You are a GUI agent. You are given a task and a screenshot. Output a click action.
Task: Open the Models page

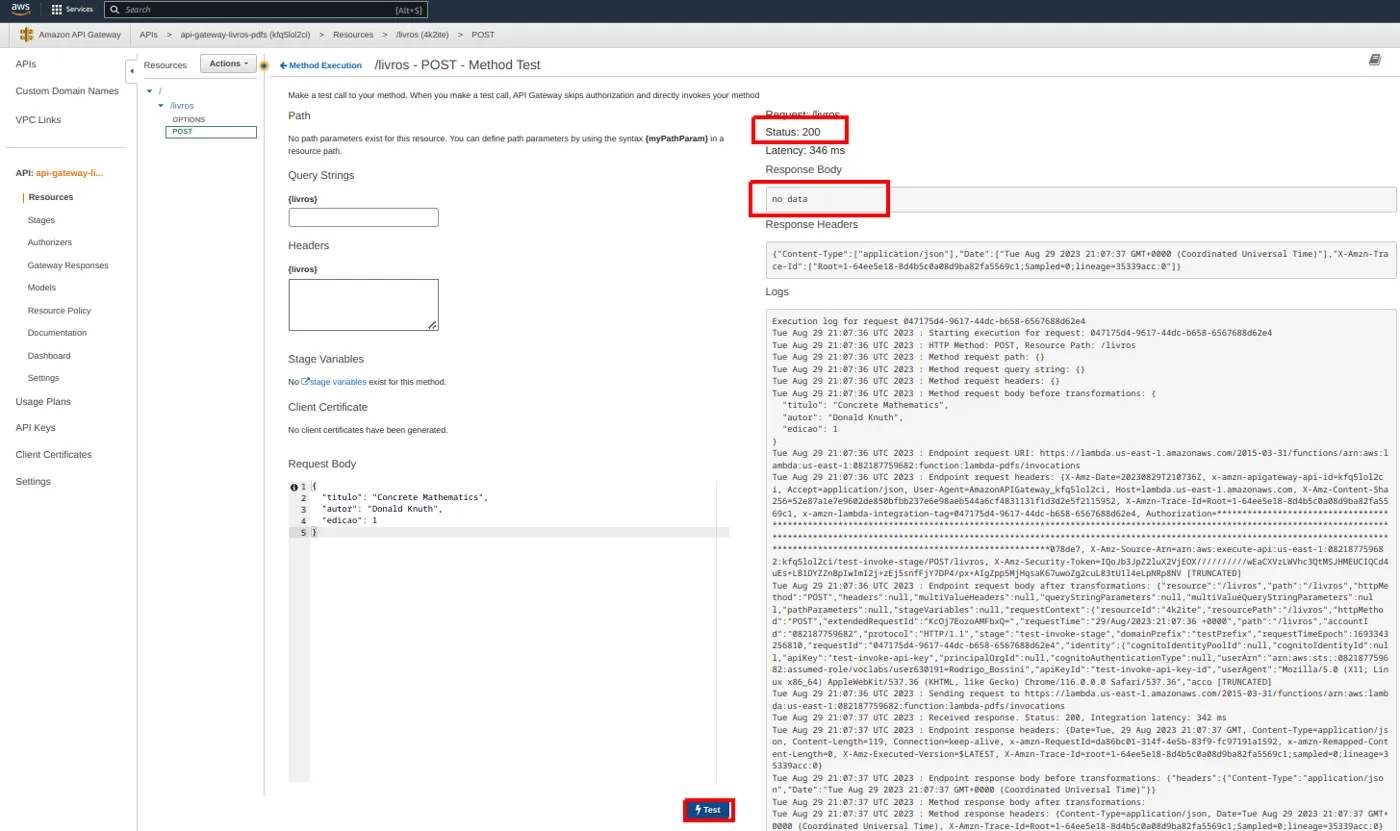(42, 287)
